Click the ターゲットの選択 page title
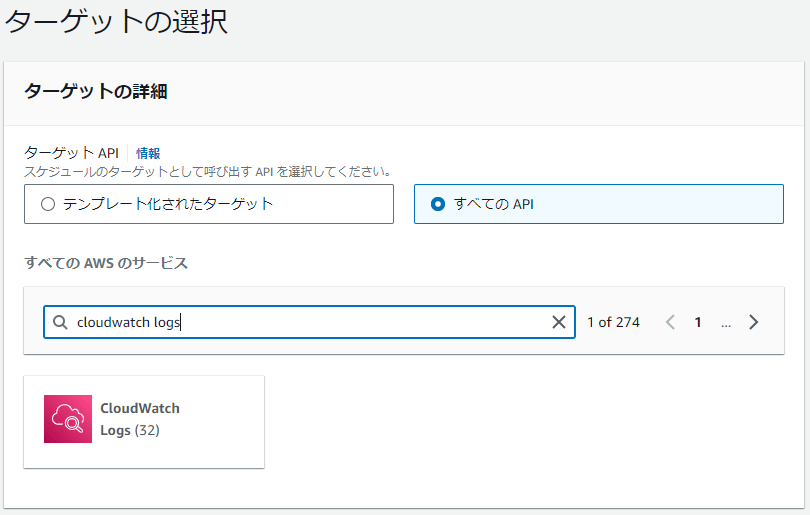 [x=116, y=22]
